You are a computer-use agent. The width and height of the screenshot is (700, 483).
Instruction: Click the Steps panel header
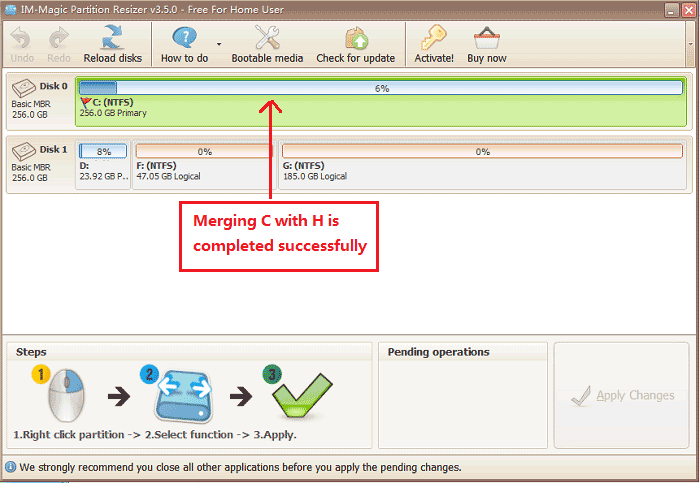(x=31, y=352)
